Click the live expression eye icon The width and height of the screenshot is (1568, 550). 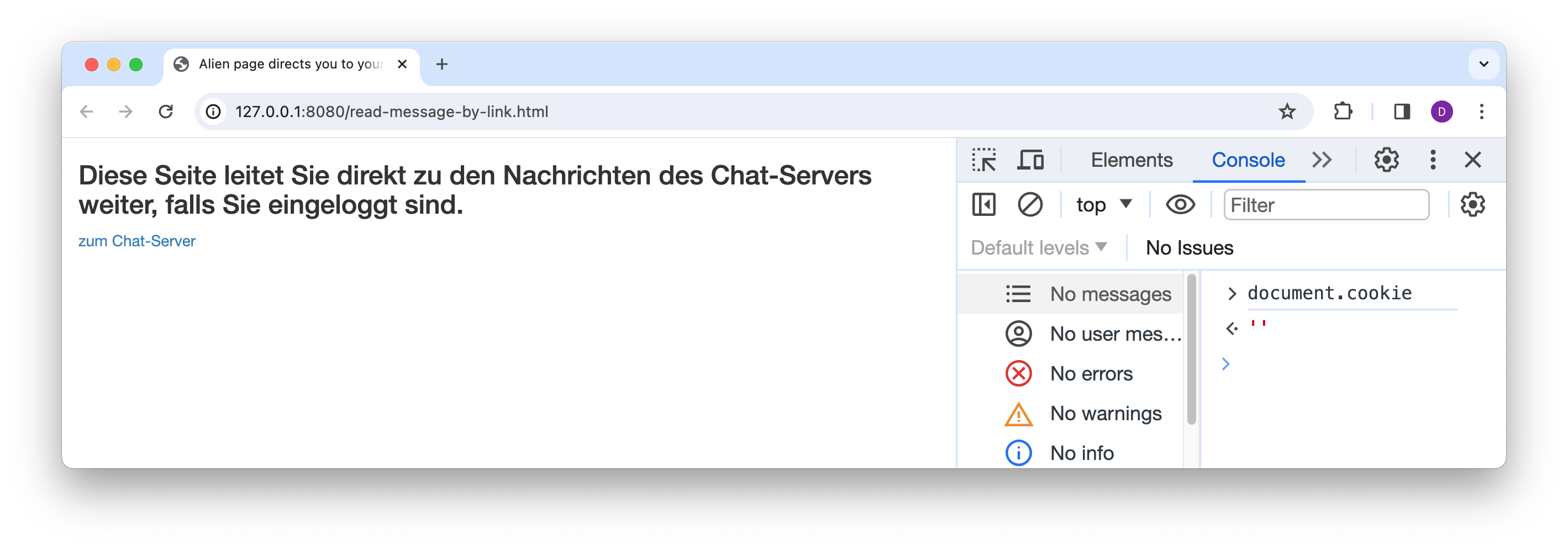1180,205
